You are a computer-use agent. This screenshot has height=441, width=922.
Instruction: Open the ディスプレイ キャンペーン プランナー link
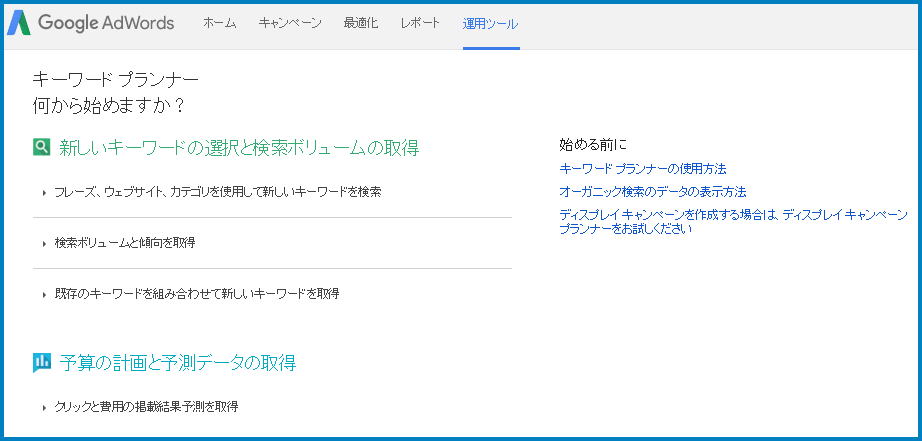point(733,222)
